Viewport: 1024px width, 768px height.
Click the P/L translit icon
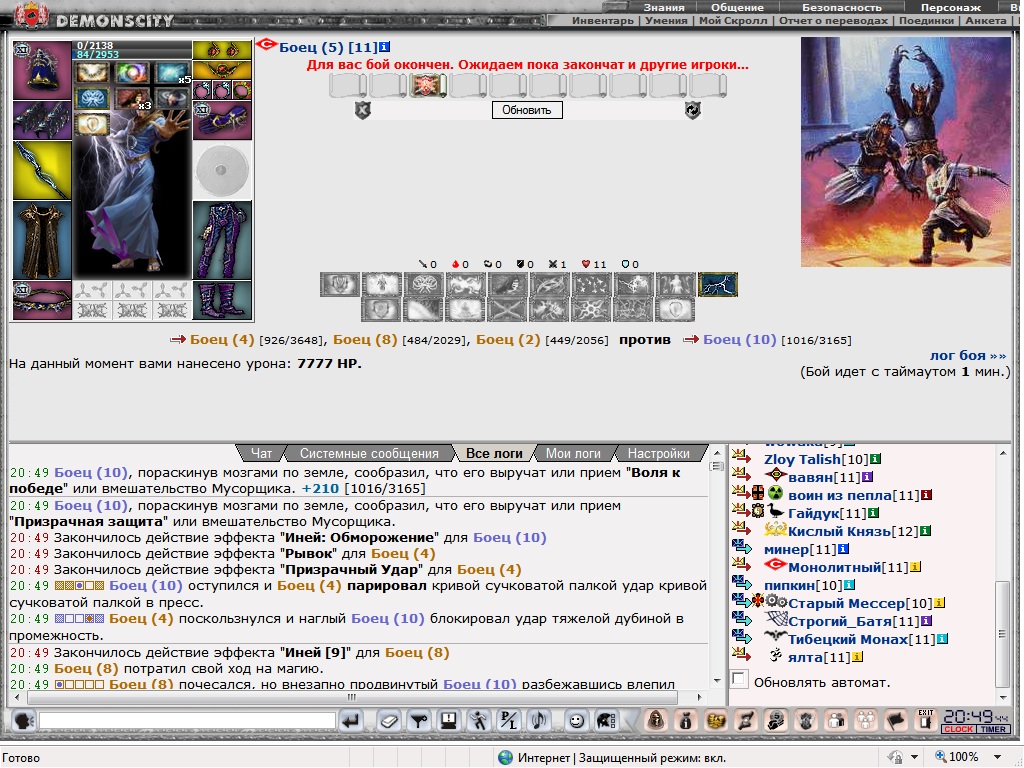coord(509,721)
